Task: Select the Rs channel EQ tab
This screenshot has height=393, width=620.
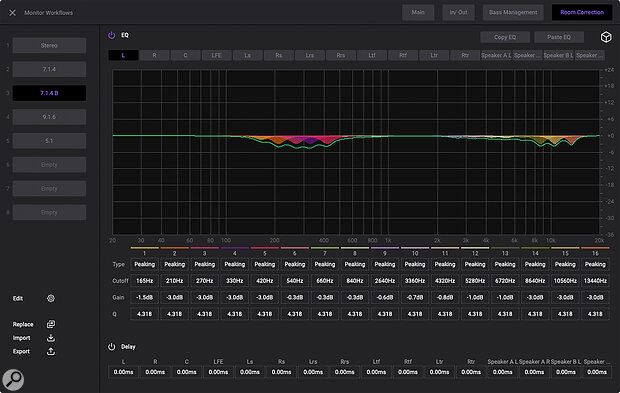Action: pyautogui.click(x=279, y=55)
